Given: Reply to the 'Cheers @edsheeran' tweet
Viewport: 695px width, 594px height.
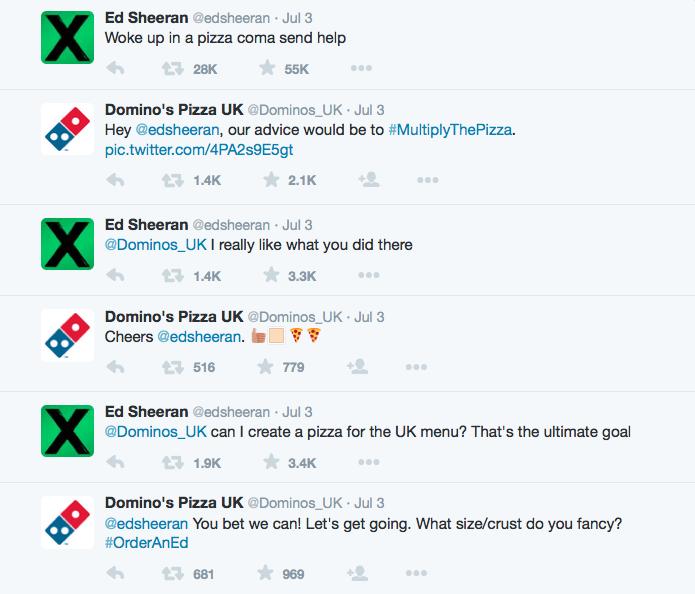Looking at the screenshot, I should 115,367.
